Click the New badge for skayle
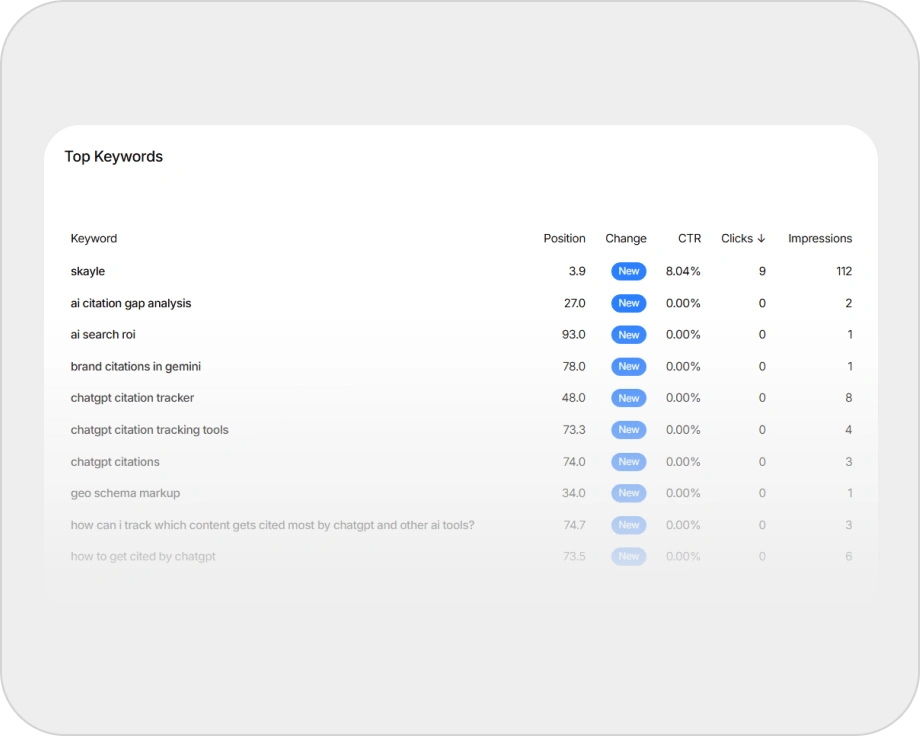Screen dimensions: 920x736 pos(628,271)
